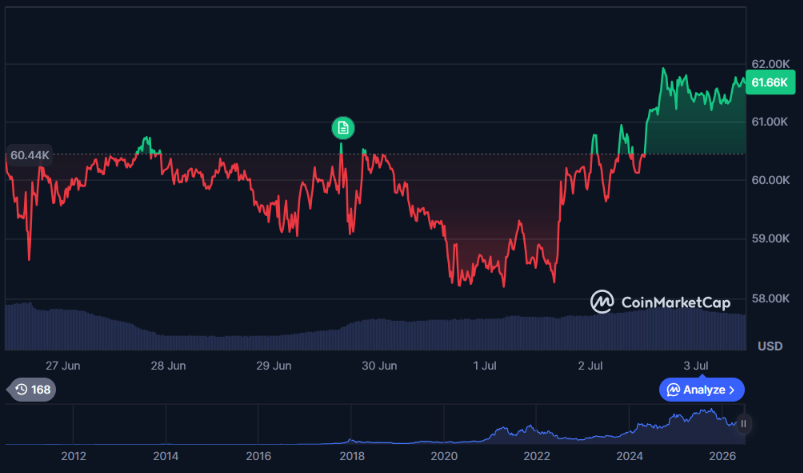The height and width of the screenshot is (473, 803).
Task: Click the USD currency label
Action: [770, 346]
